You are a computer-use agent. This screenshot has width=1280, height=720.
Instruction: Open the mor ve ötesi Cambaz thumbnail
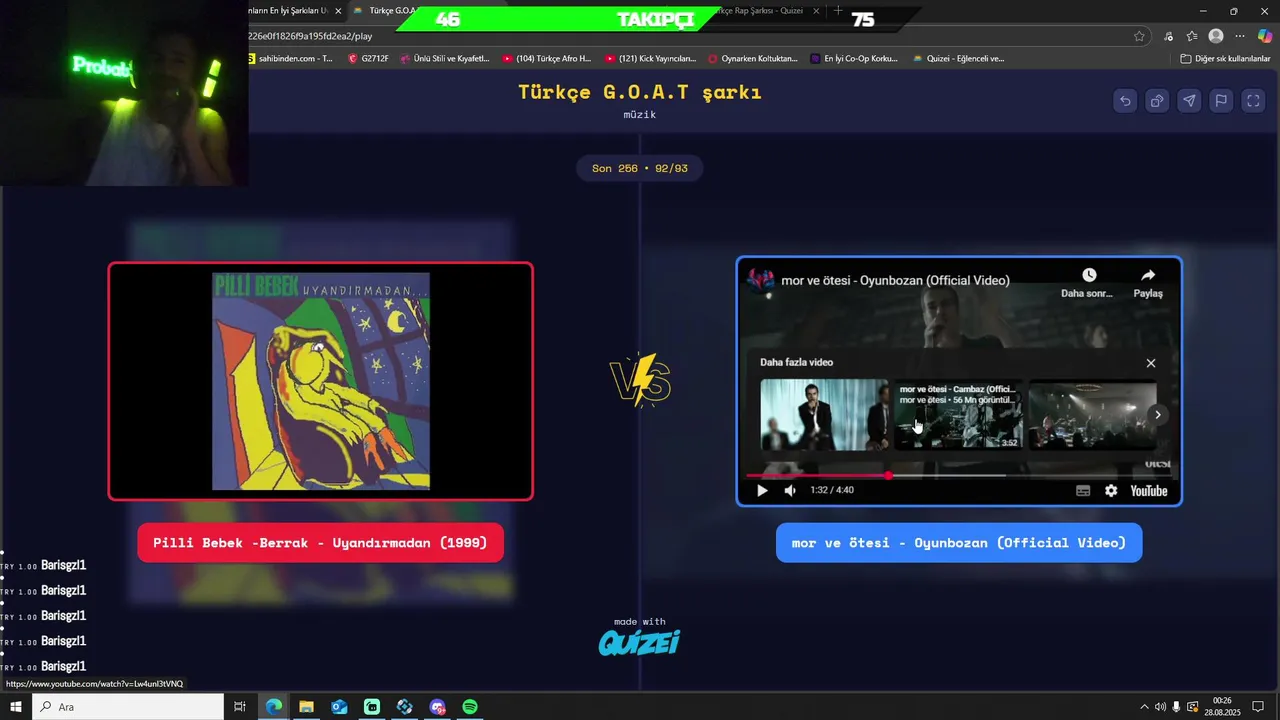(x=958, y=414)
